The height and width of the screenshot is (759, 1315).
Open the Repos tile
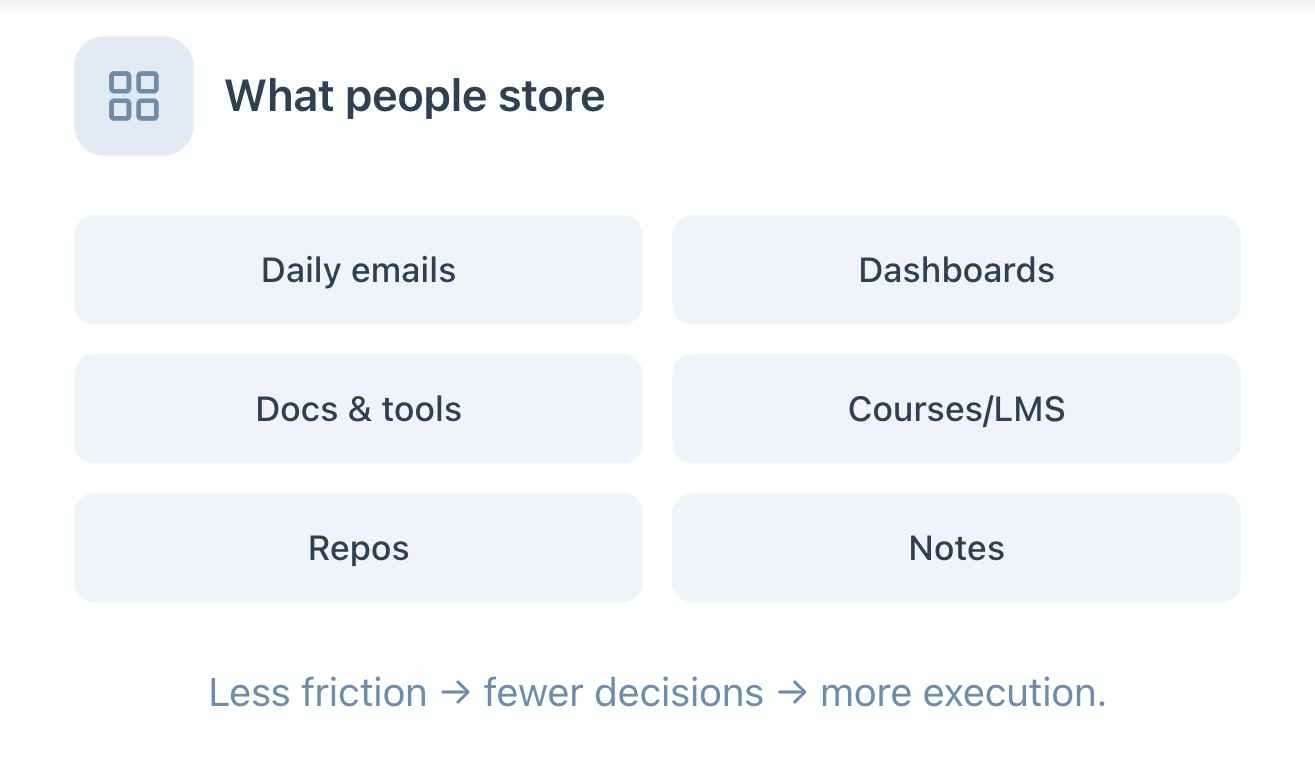coord(358,548)
